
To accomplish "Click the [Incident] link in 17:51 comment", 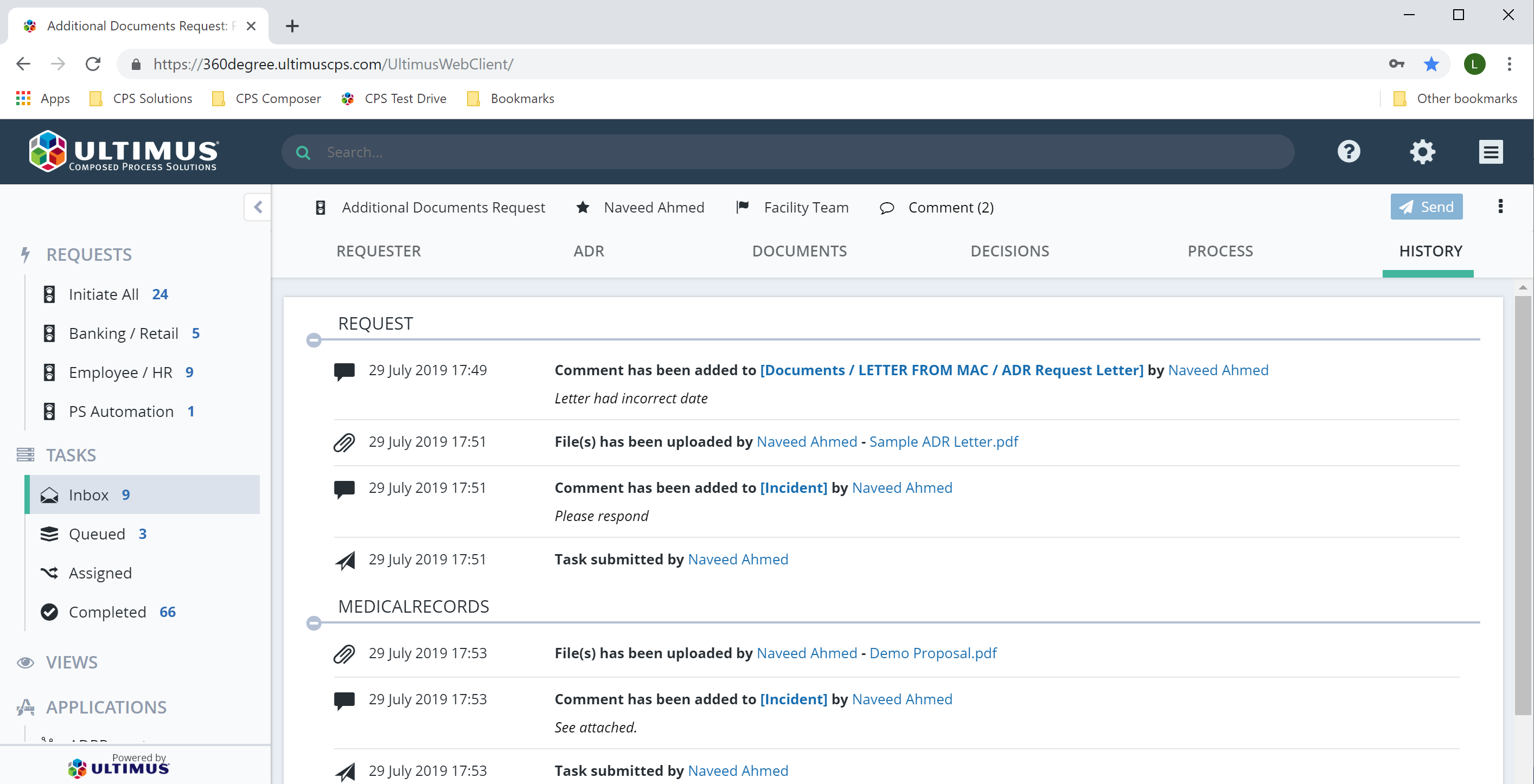I will click(x=794, y=487).
